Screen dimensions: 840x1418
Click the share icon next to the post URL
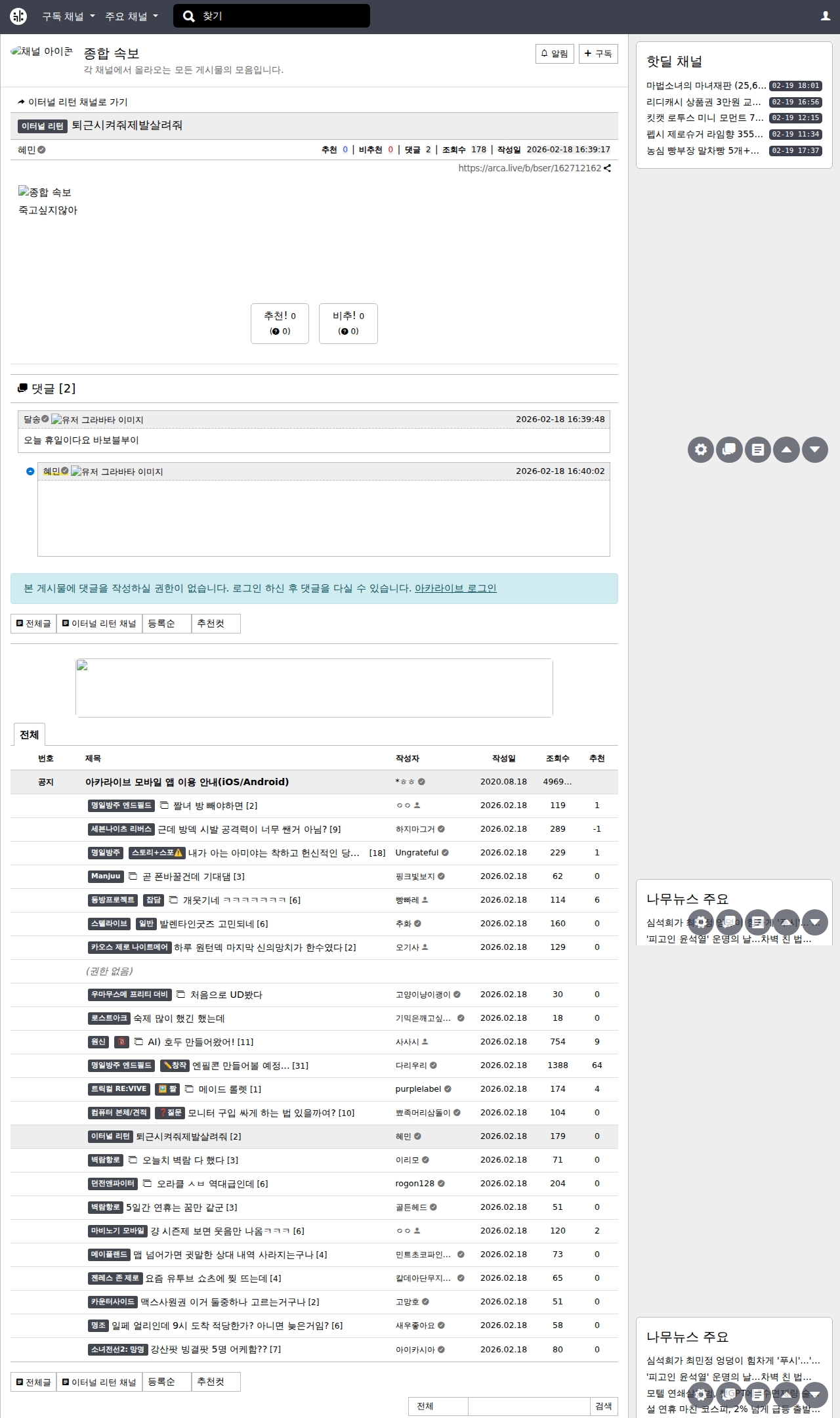pos(608,168)
